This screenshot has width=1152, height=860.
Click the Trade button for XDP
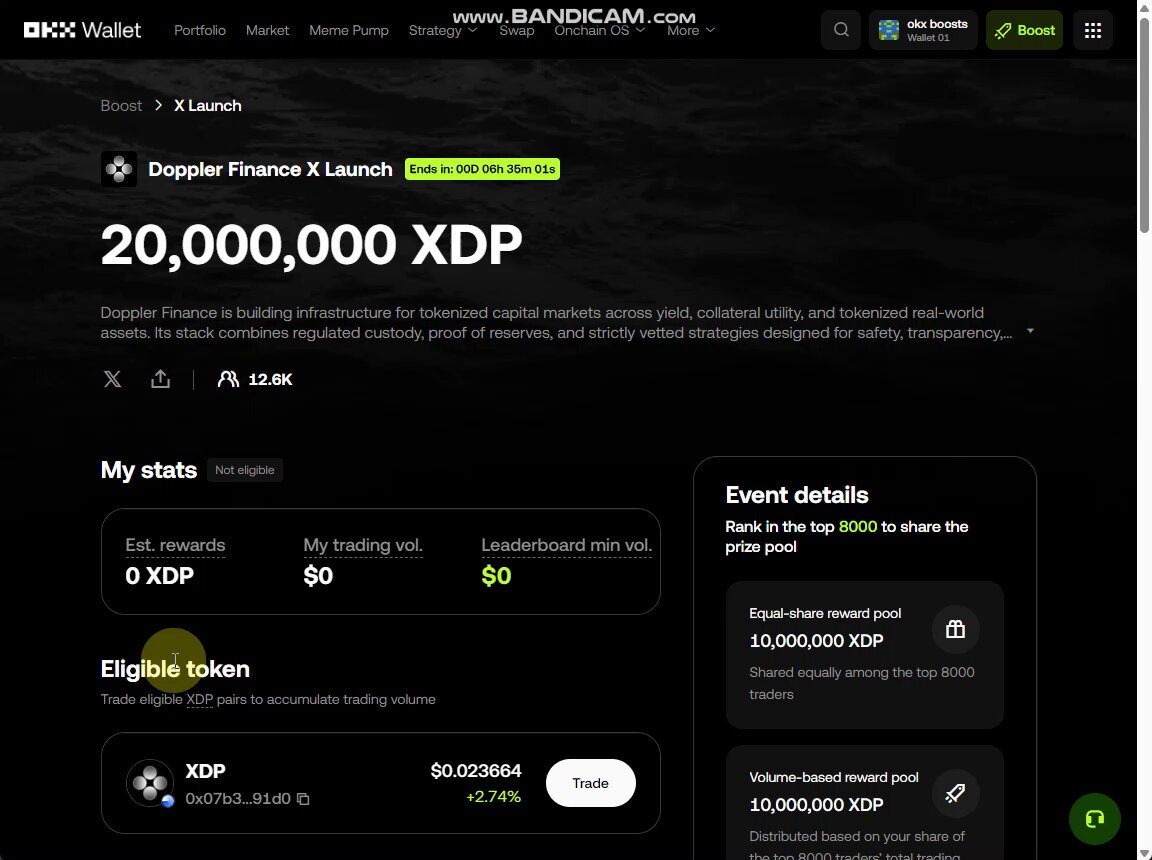(x=591, y=783)
